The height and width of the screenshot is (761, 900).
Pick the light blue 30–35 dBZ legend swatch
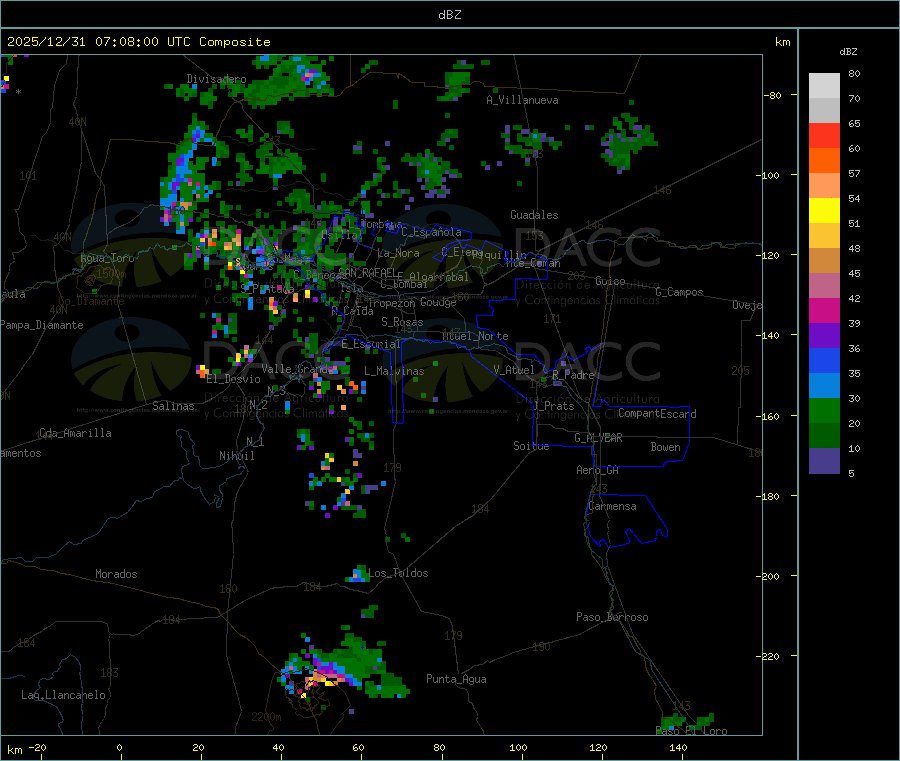824,386
